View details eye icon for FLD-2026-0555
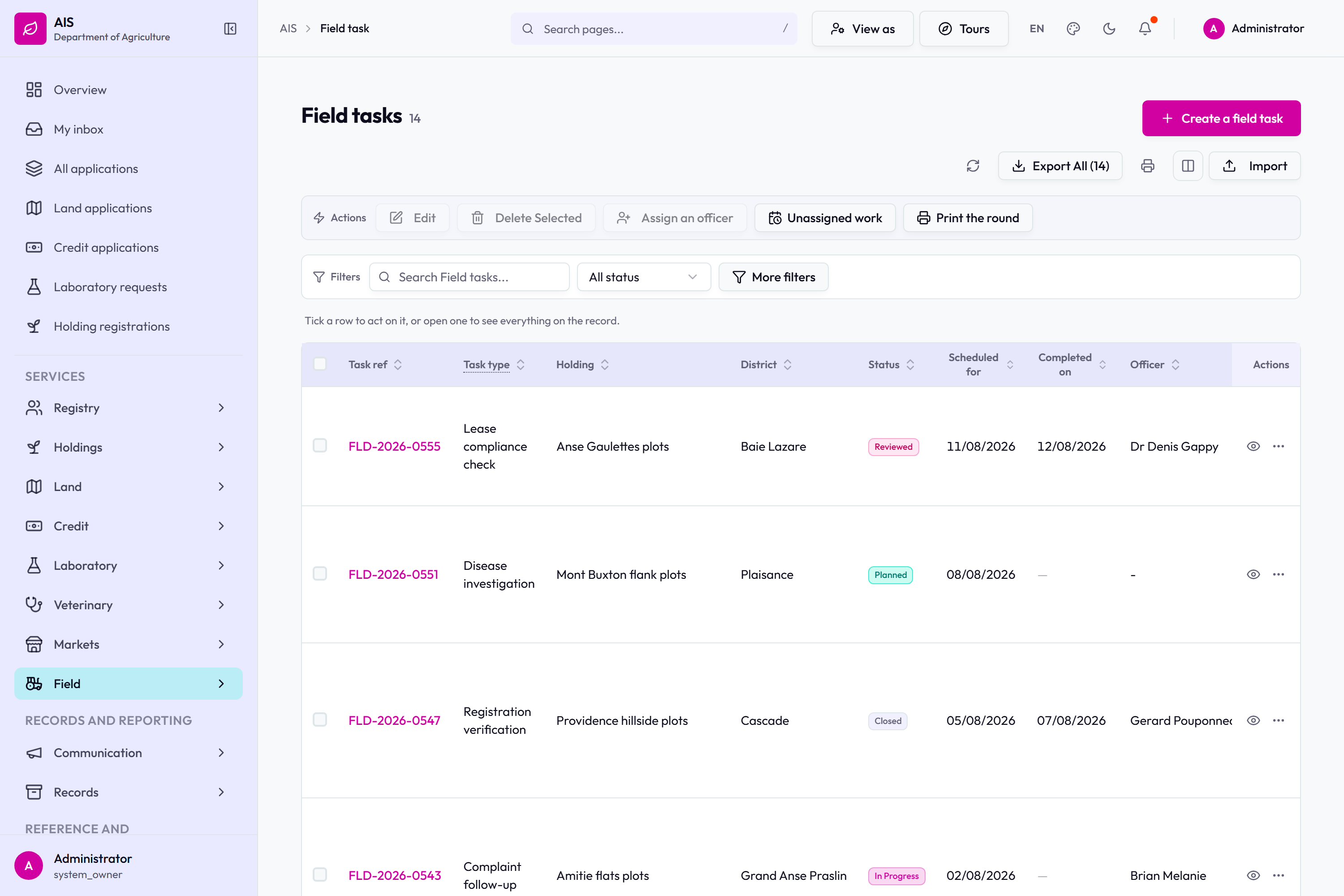Viewport: 1344px width, 896px height. click(x=1253, y=446)
